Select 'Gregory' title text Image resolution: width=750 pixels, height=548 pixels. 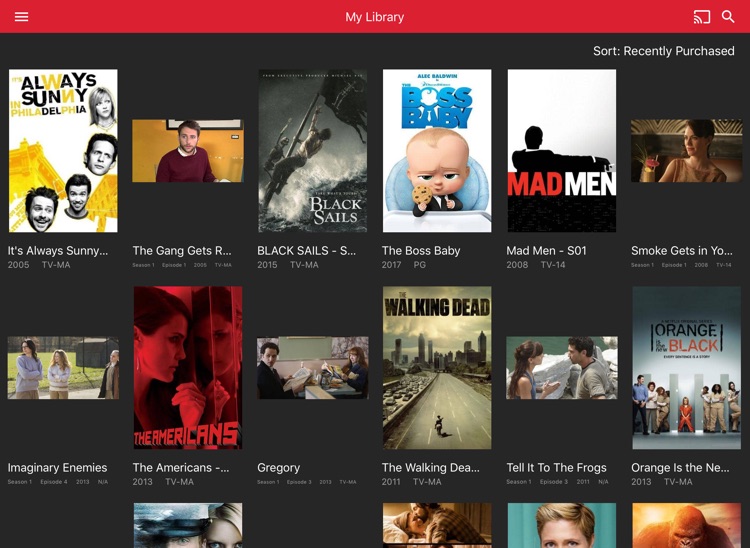coord(279,468)
